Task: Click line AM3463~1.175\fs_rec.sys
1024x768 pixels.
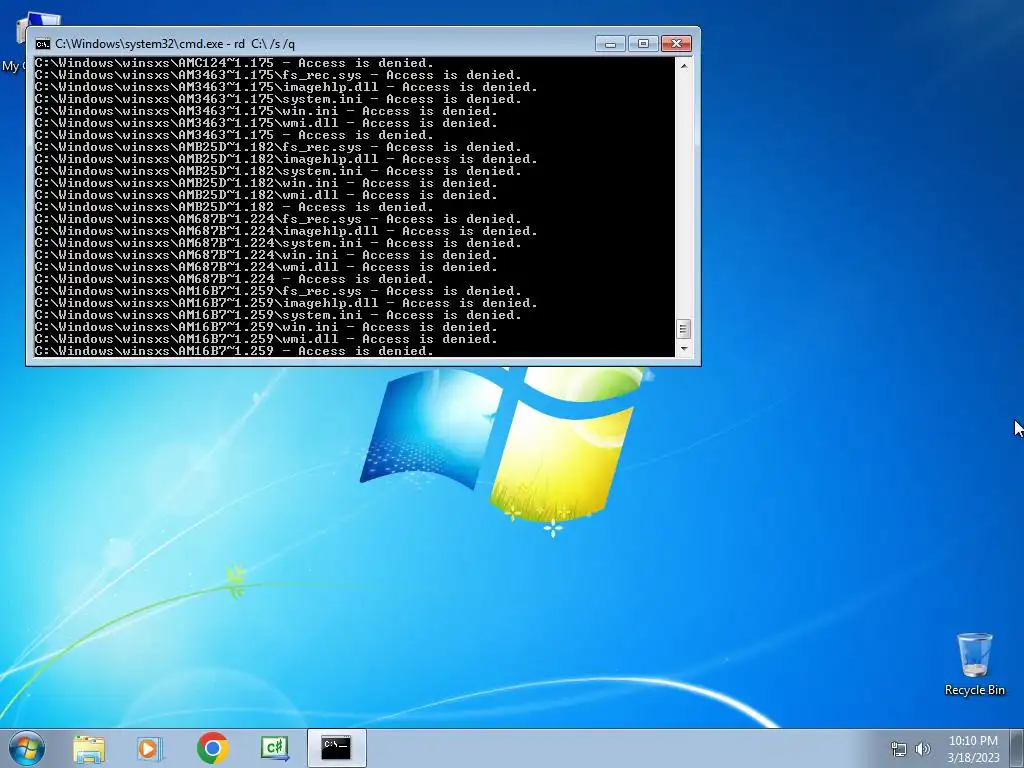Action: pyautogui.click(x=278, y=75)
